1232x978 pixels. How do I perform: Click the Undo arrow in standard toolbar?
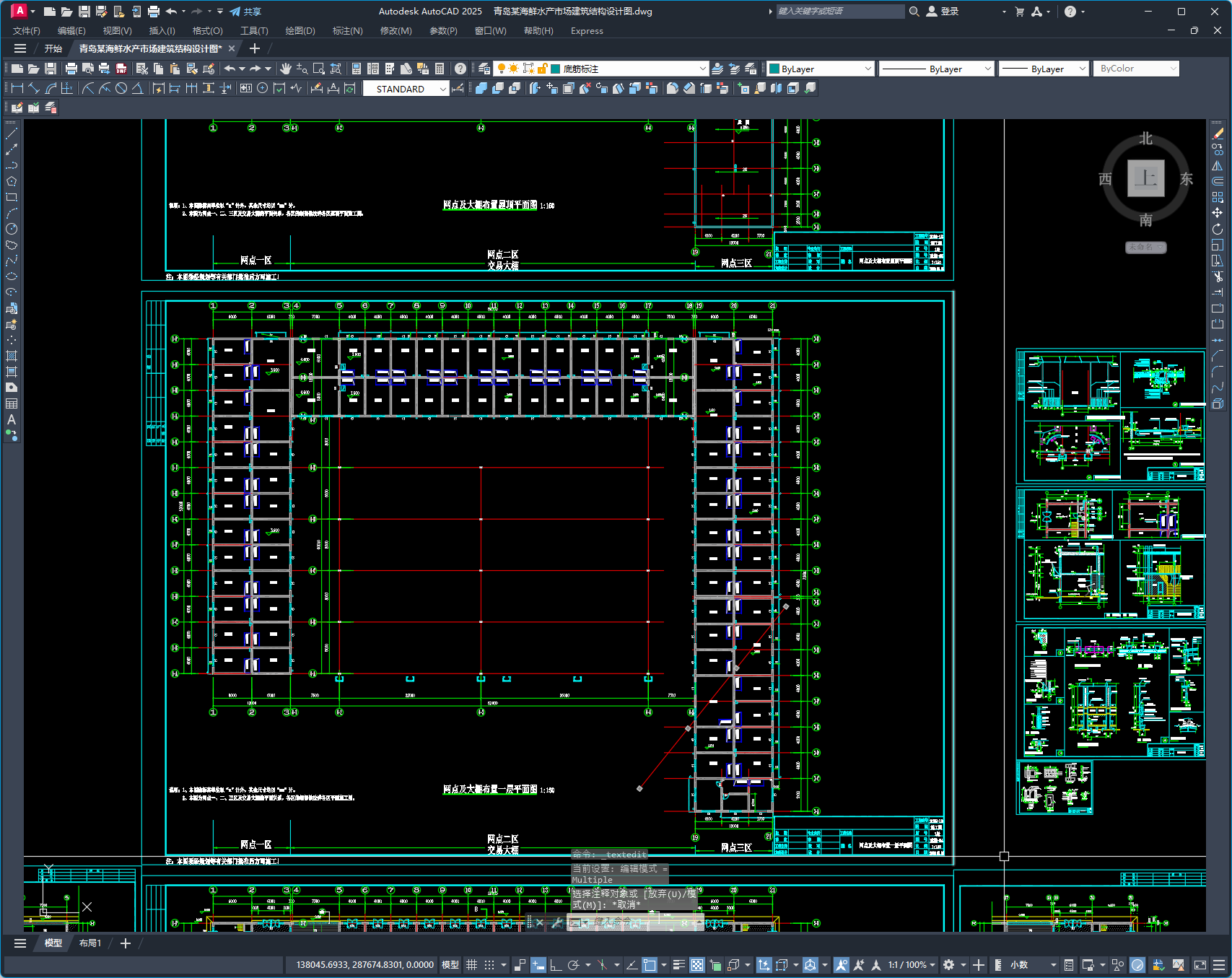pos(230,69)
